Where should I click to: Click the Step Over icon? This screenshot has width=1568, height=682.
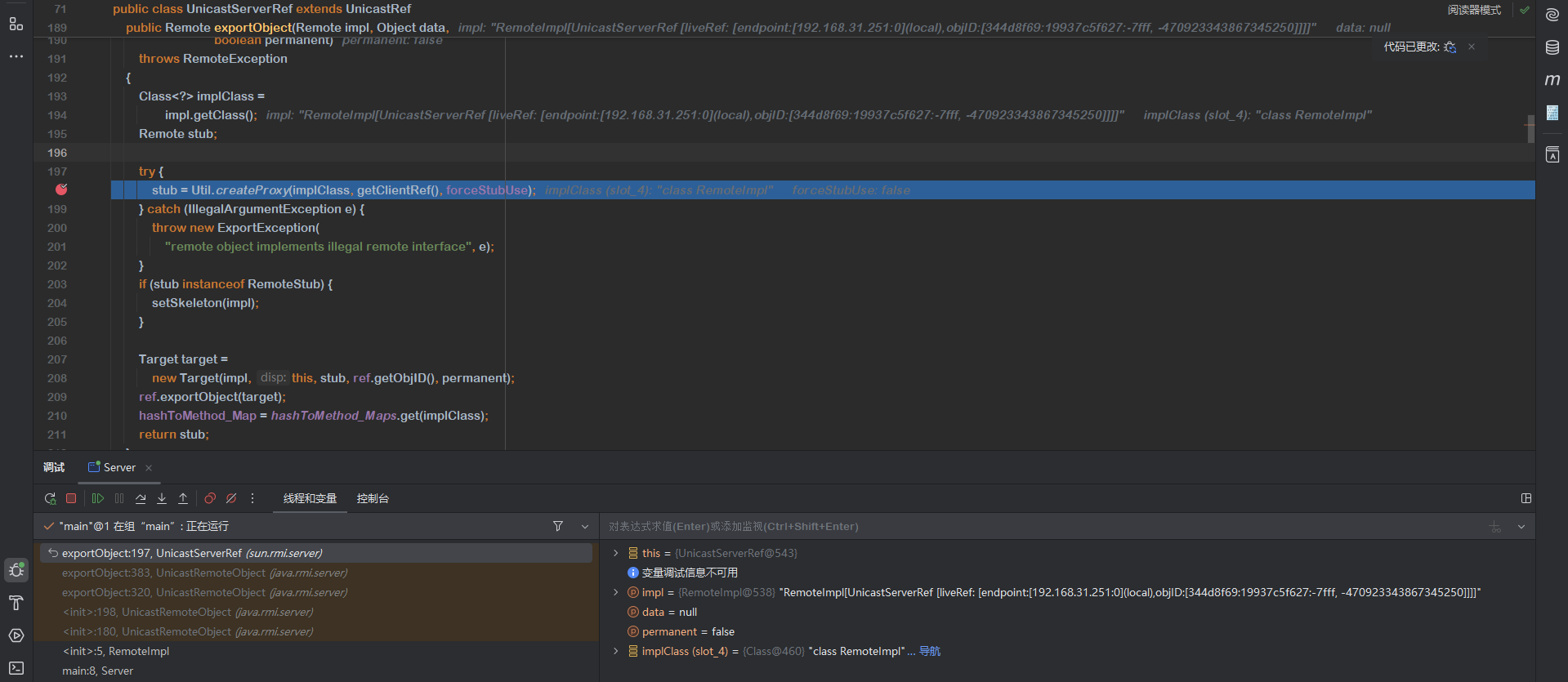[x=141, y=498]
